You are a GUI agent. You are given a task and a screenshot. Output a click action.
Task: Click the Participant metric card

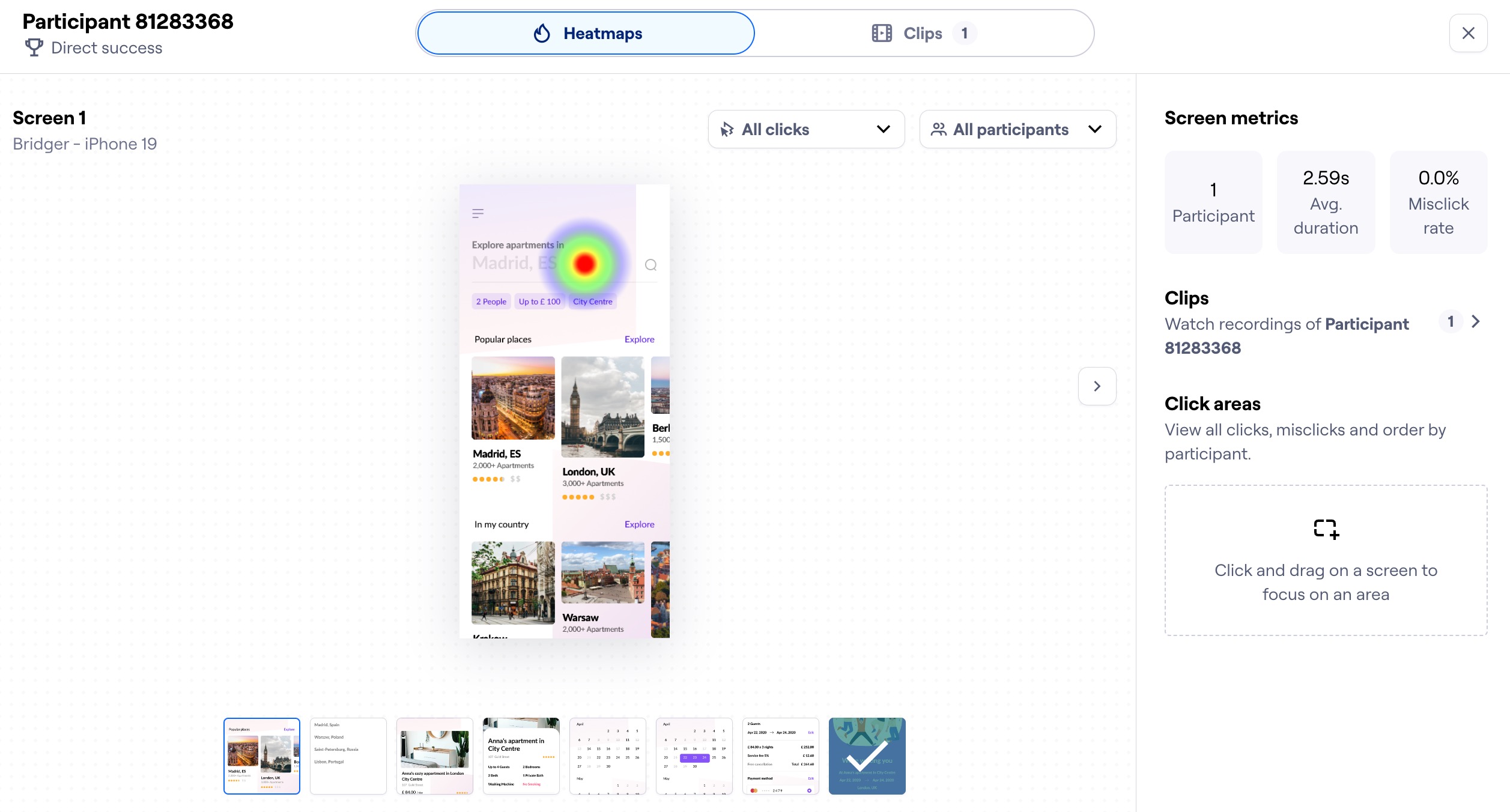[1213, 202]
